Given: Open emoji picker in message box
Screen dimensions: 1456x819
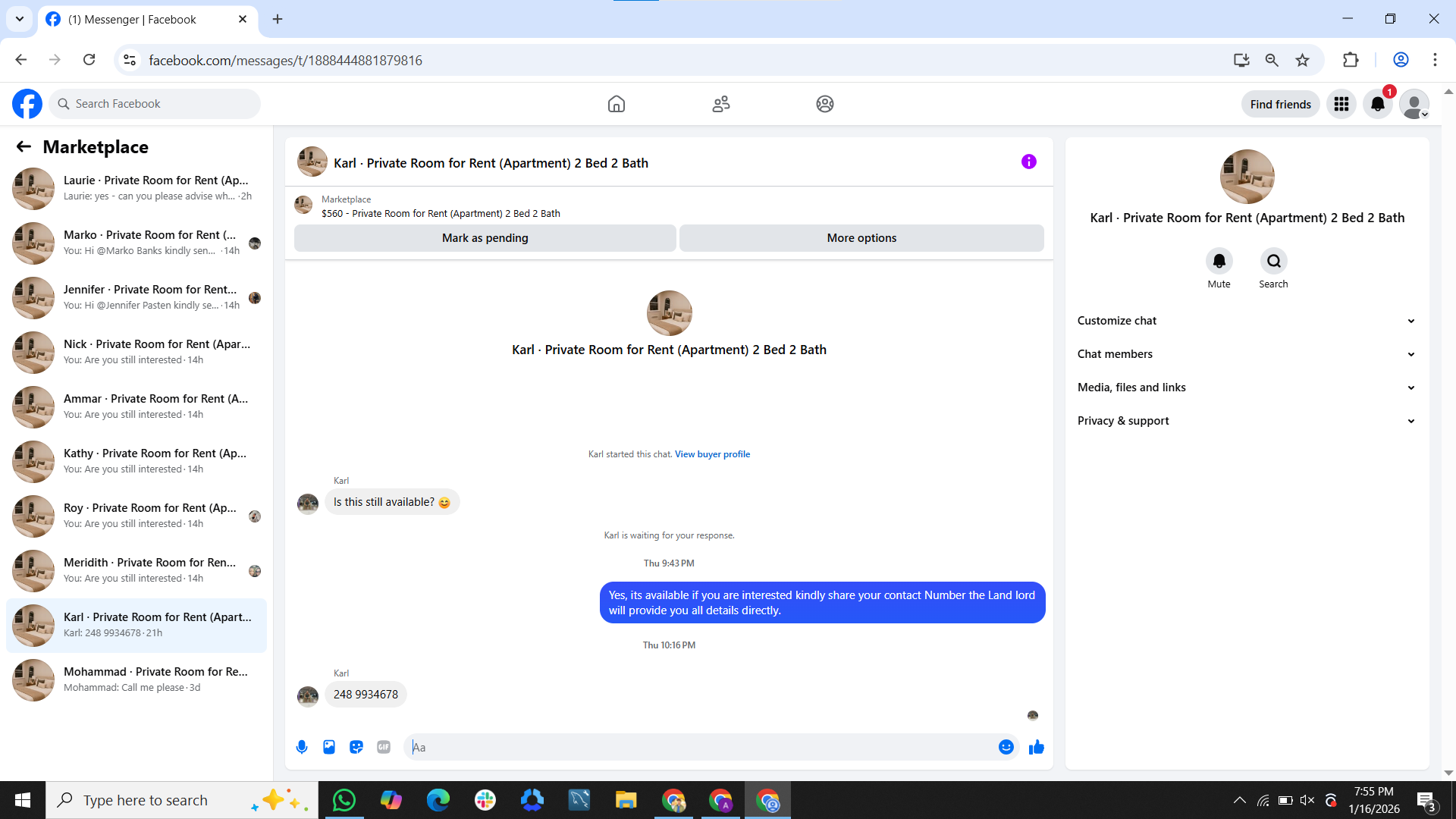Looking at the screenshot, I should (x=1006, y=747).
